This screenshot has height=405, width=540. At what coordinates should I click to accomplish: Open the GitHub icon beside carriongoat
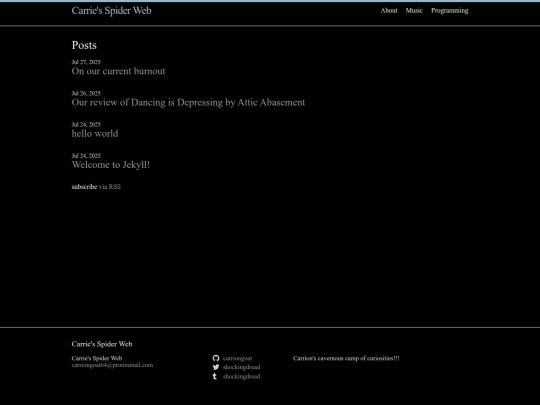click(216, 358)
